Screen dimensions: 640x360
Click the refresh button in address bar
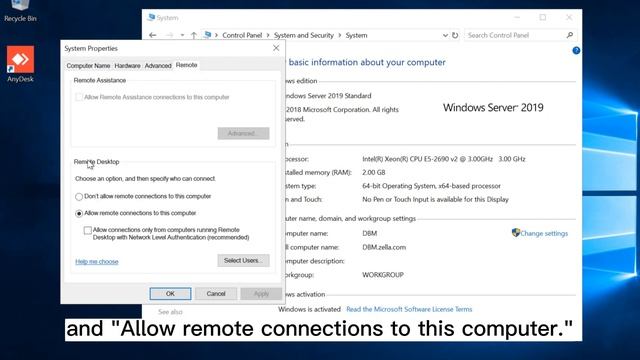pos(455,36)
